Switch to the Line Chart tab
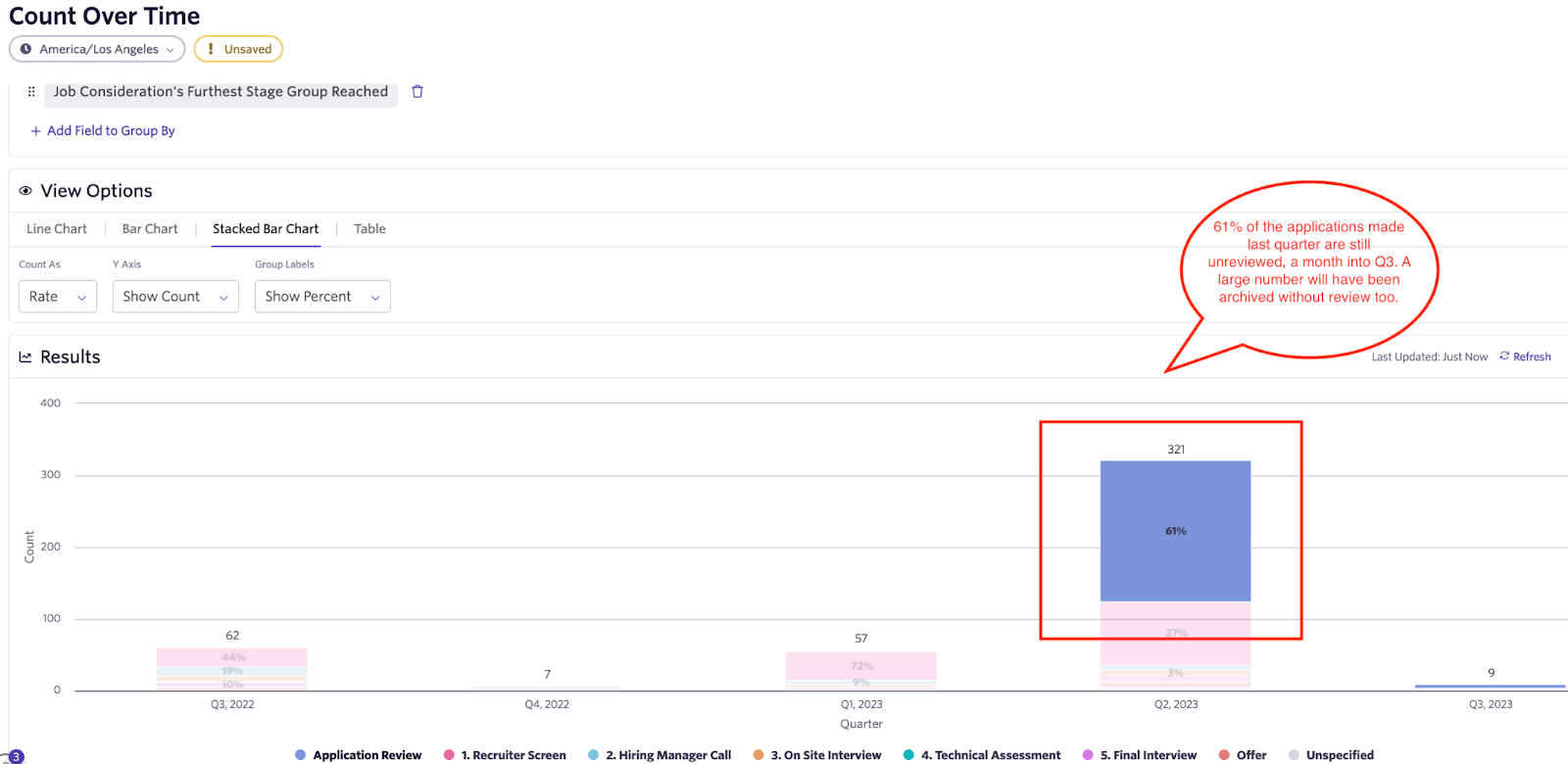Viewport: 1568px width, 764px height. coord(57,229)
